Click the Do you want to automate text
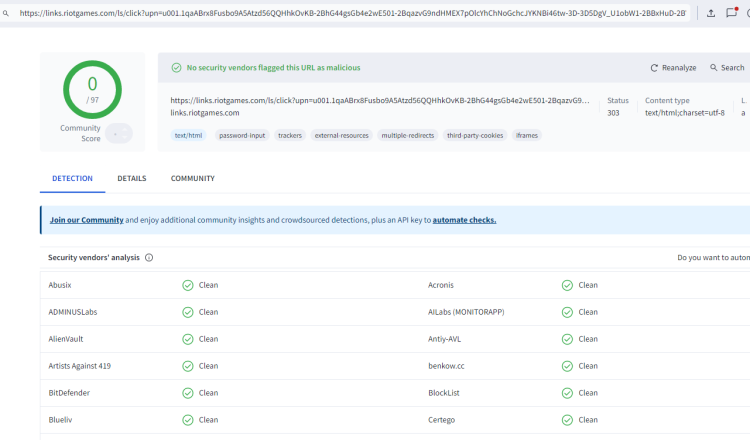750x440 pixels. [713, 257]
